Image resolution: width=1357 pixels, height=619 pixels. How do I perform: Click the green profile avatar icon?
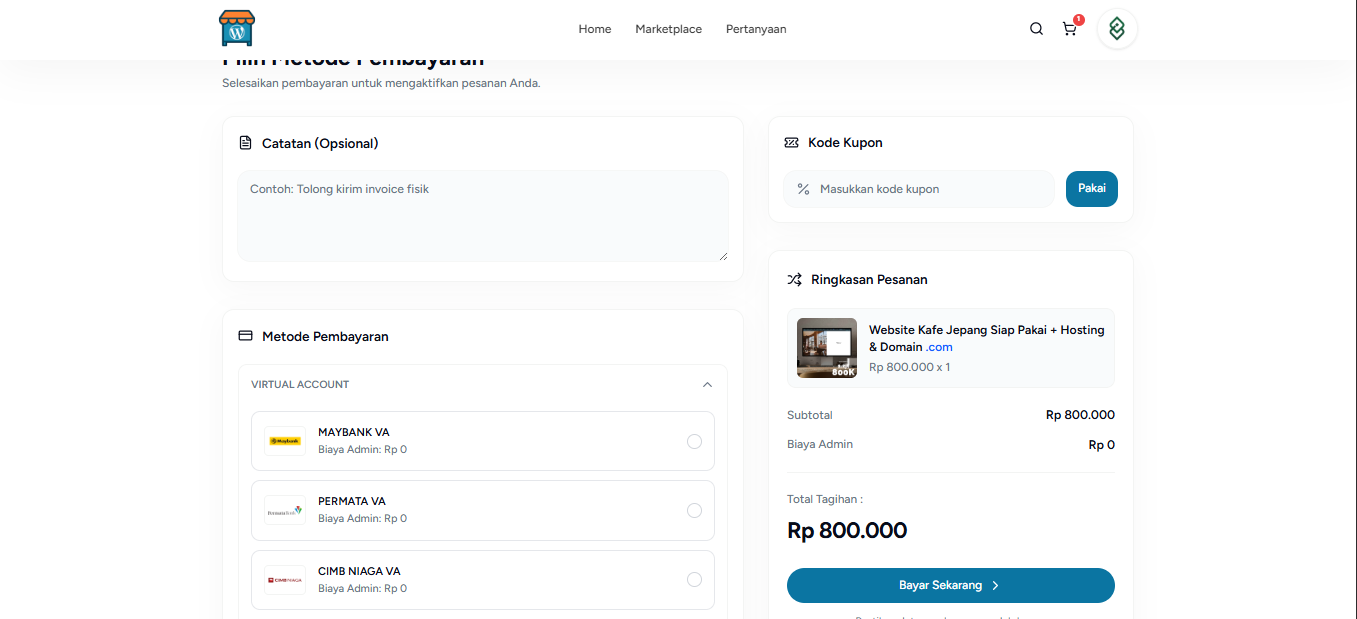coord(1117,29)
